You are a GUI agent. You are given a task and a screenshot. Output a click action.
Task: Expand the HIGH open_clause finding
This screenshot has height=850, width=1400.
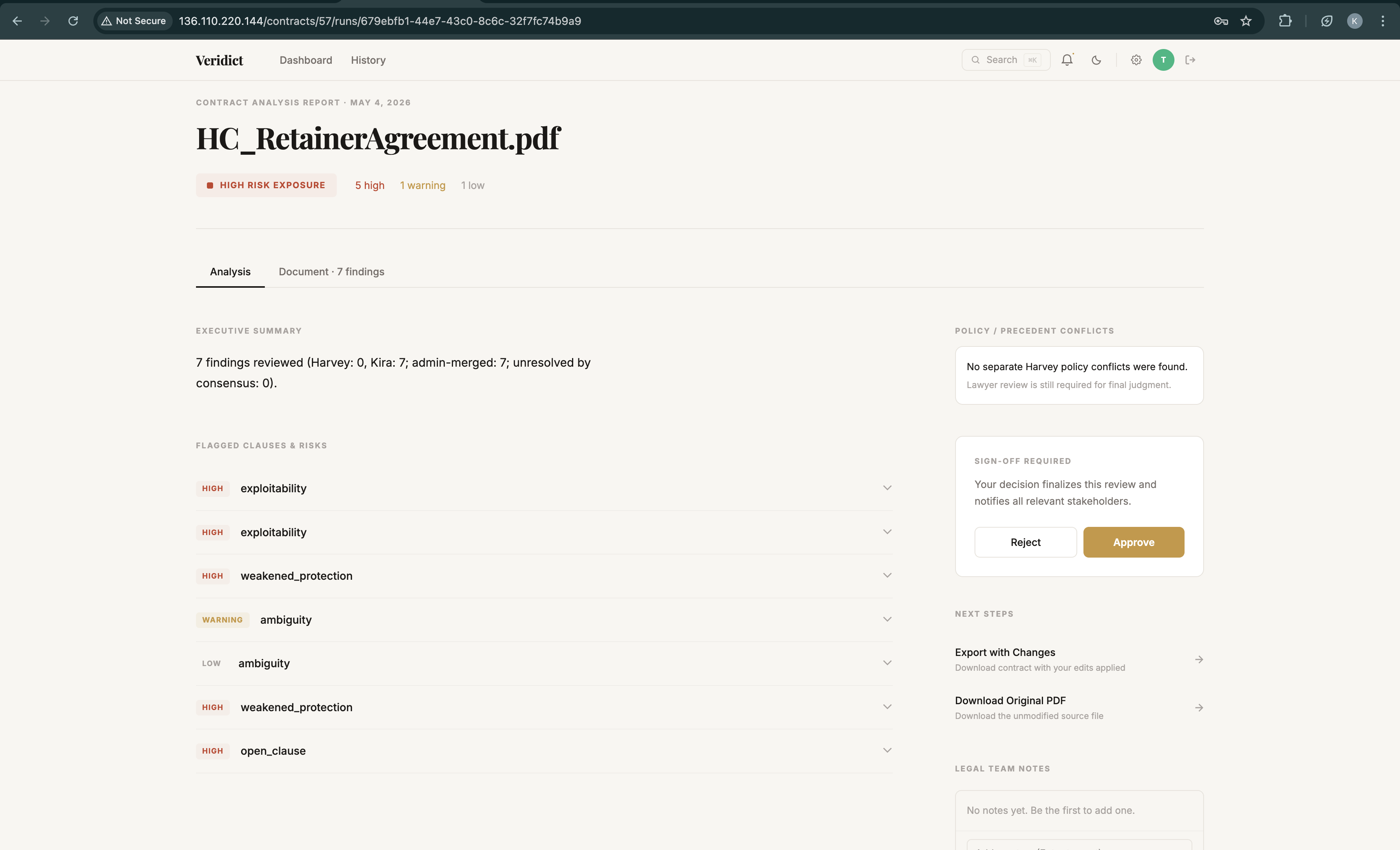pos(544,750)
